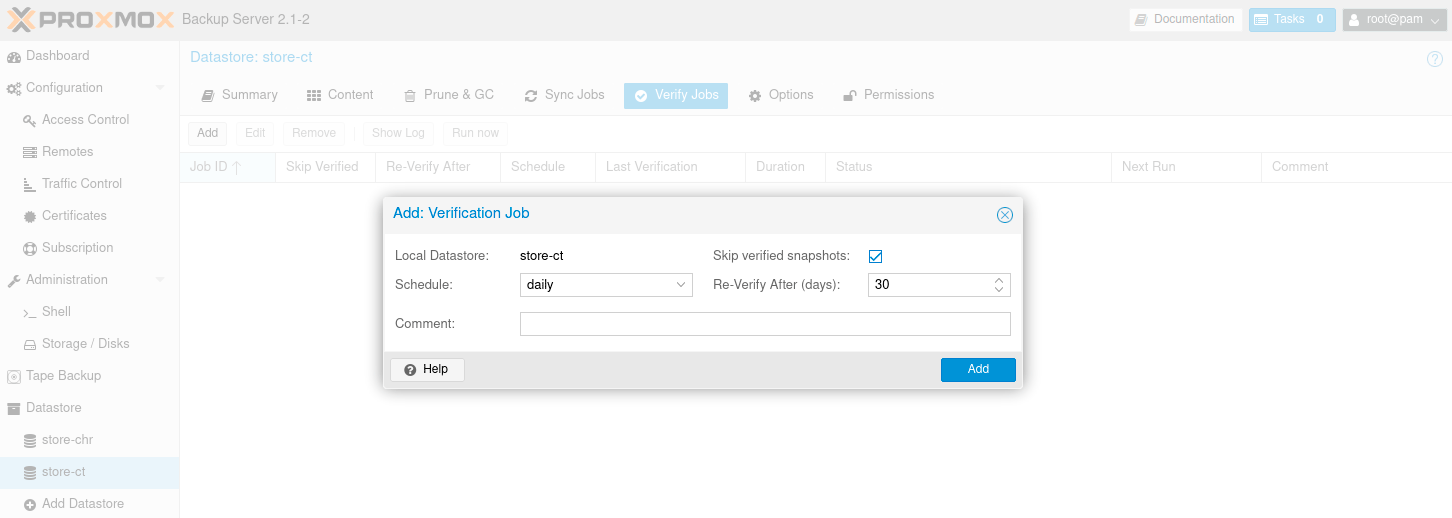This screenshot has height=518, width=1452.
Task: Click the Comment text field
Action: 765,324
